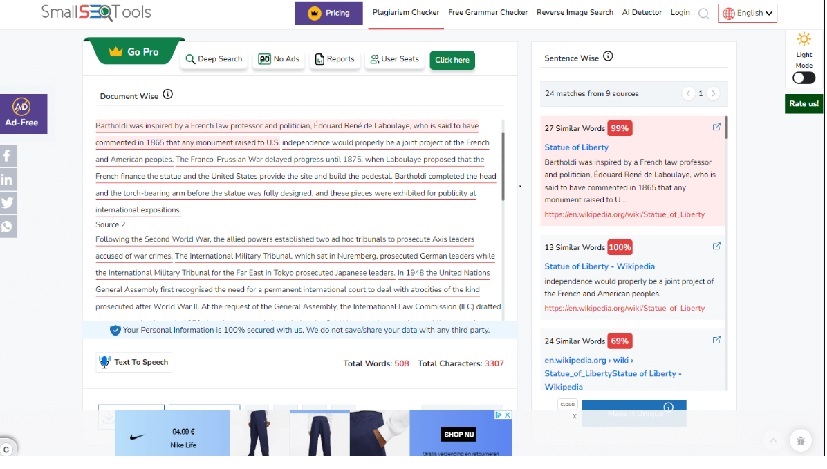
Task: Click '24 matches from 9 sources' text
Action: [x=591, y=93]
